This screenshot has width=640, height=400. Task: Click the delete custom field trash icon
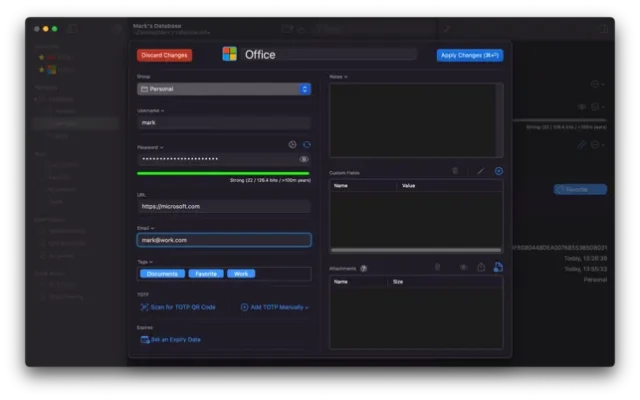click(x=455, y=171)
